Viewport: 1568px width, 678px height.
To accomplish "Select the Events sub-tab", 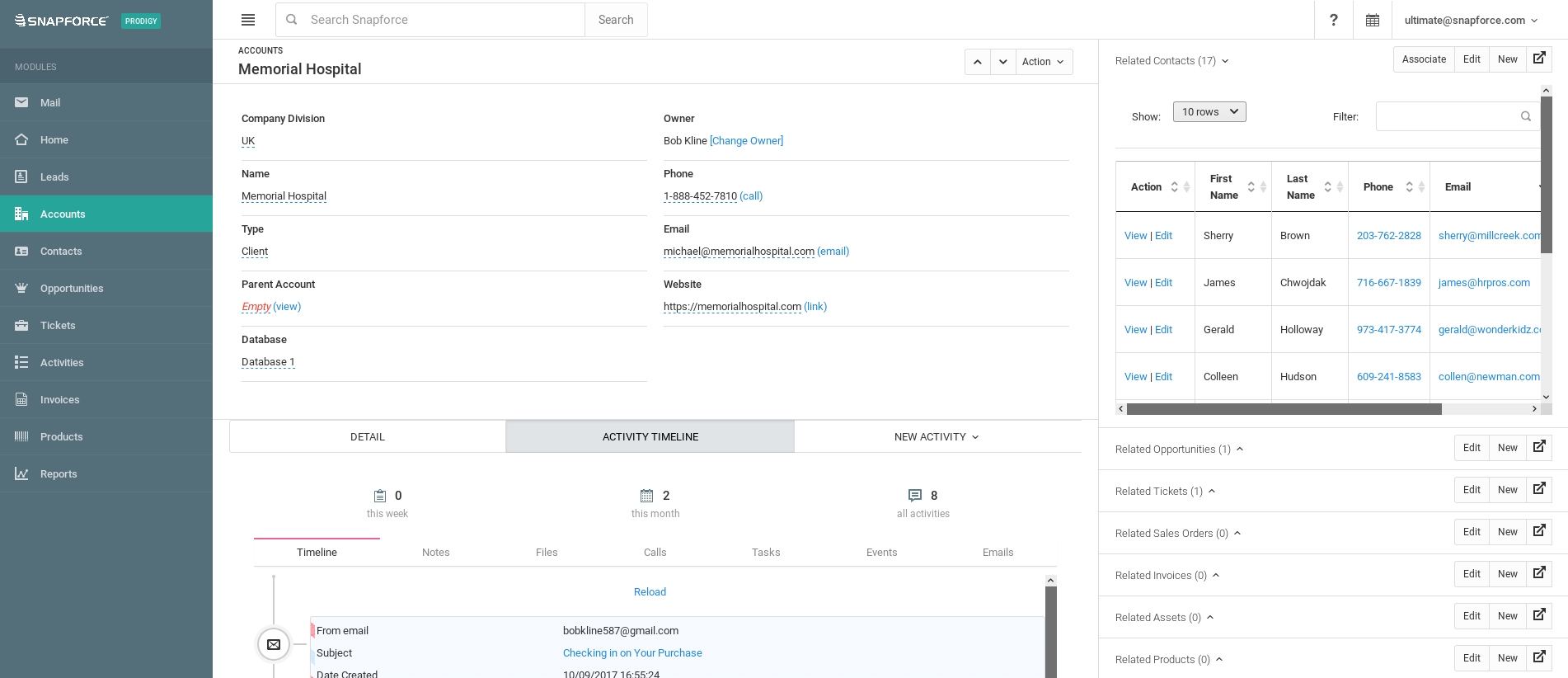I will click(x=882, y=553).
